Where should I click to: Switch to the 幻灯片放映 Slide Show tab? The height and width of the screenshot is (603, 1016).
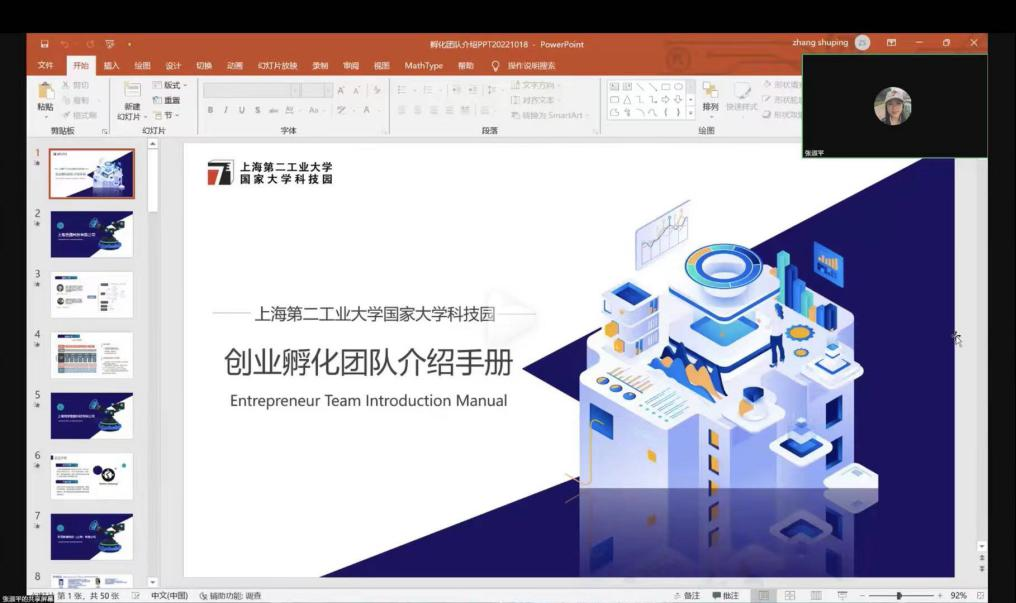tap(277, 65)
